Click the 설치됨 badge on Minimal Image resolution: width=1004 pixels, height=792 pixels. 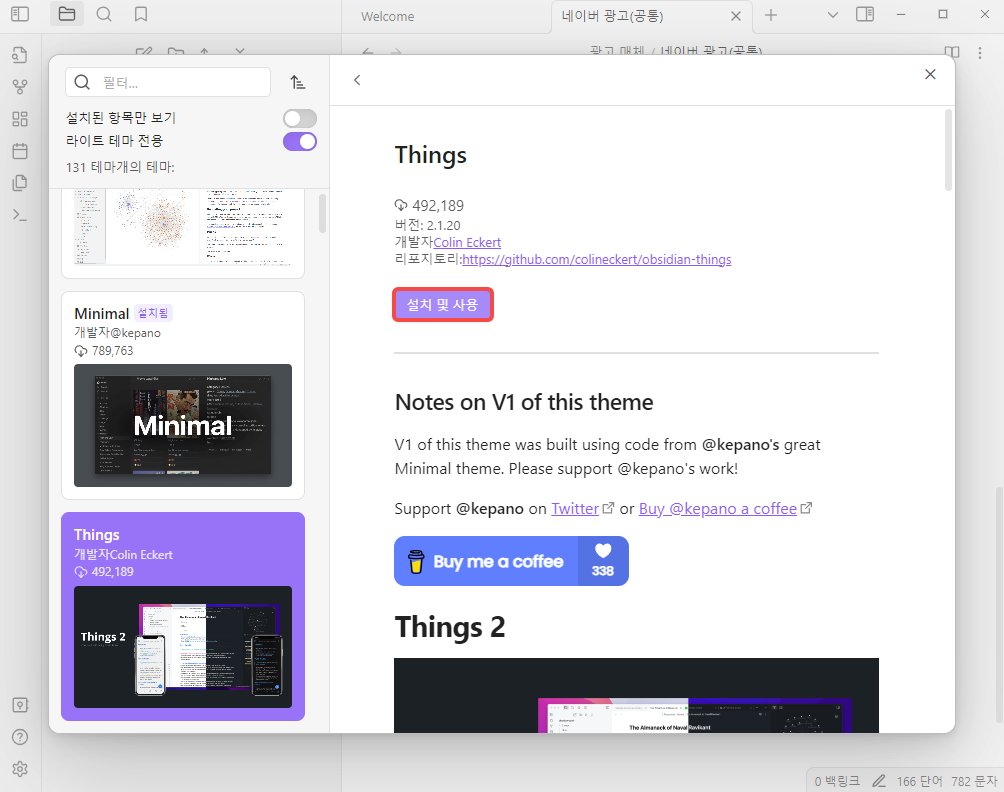[153, 313]
